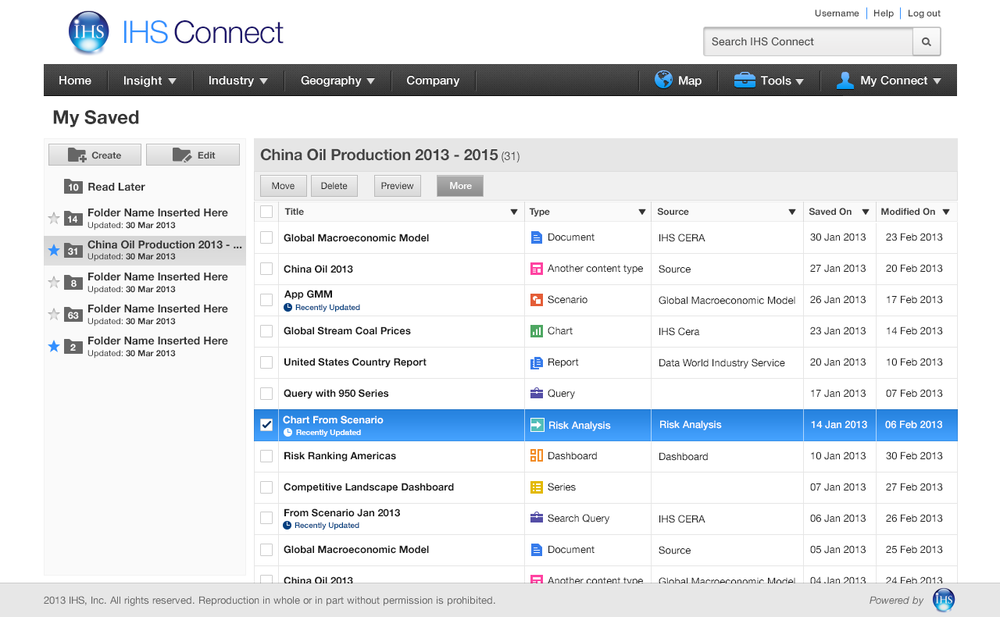Open the Title column sort dropdown arrow
1000x617 pixels.
coord(513,212)
